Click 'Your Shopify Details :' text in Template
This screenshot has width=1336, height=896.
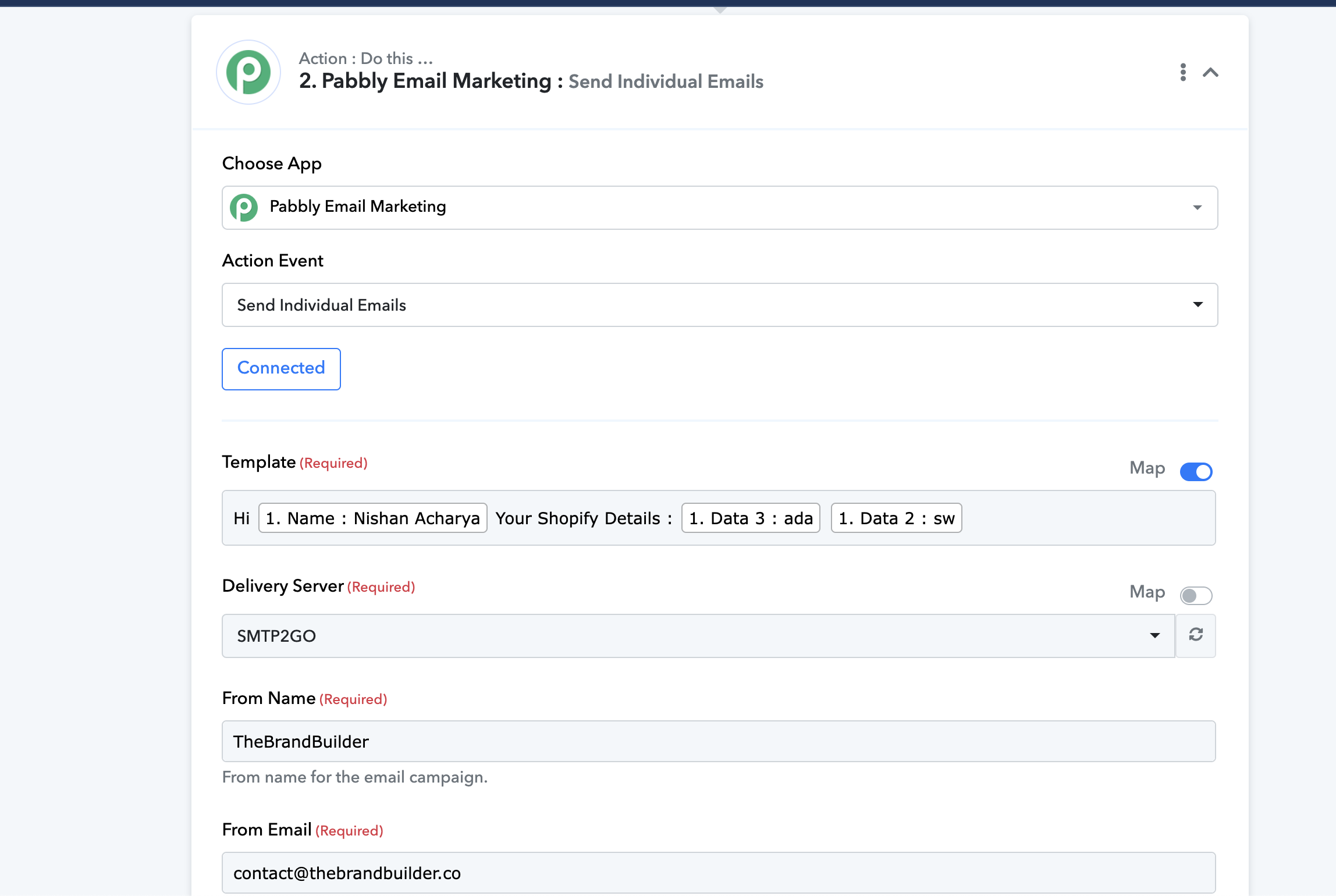(x=584, y=518)
